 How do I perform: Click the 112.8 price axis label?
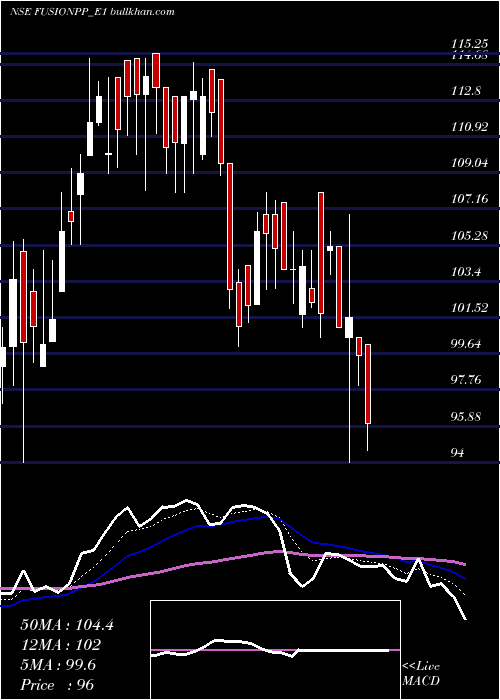coord(467,92)
